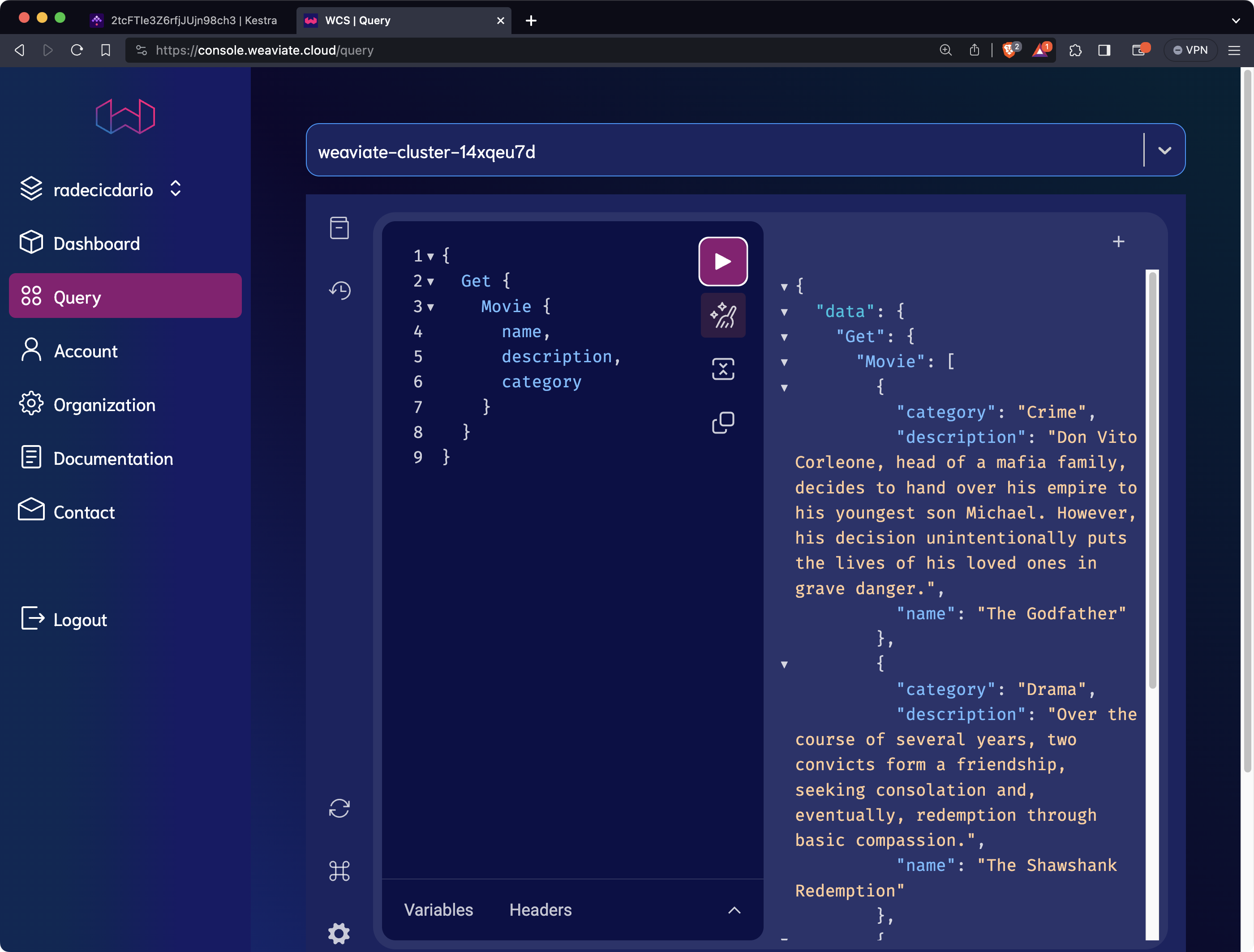The image size is (1254, 952).
Task: Merge query fragments with the merge icon
Action: (723, 369)
